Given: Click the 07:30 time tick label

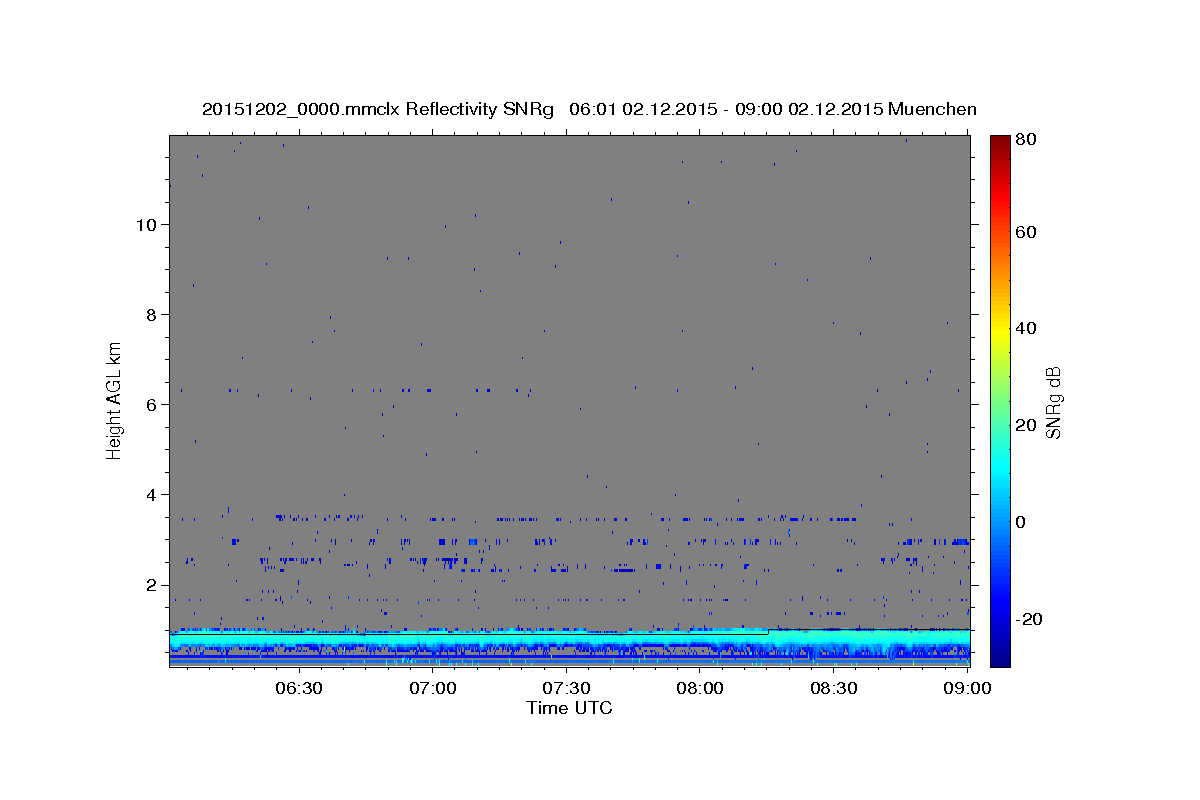Looking at the screenshot, I should click(566, 689).
